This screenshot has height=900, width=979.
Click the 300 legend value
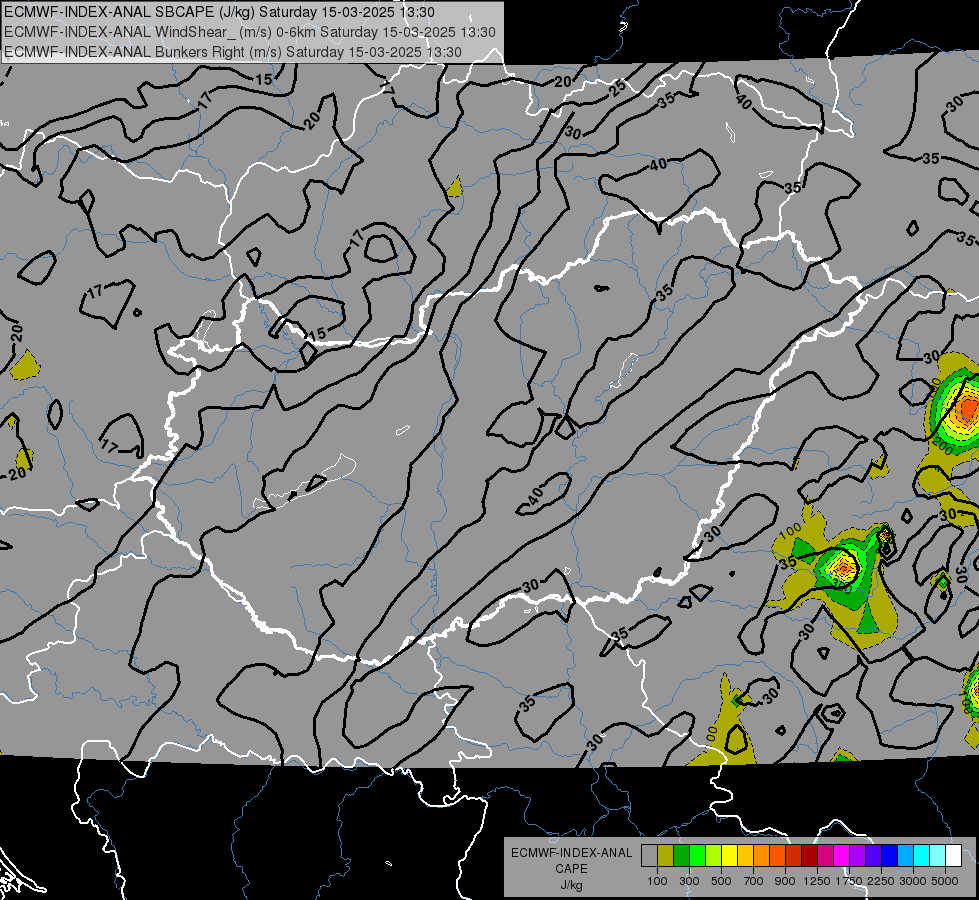pyautogui.click(x=689, y=881)
